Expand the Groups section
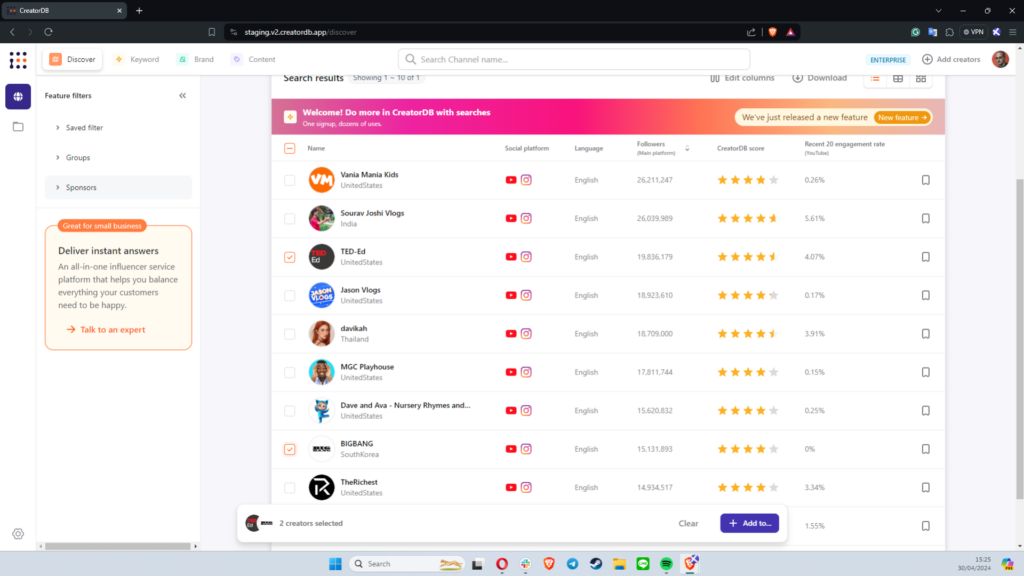The width and height of the screenshot is (1024, 576). click(x=118, y=157)
